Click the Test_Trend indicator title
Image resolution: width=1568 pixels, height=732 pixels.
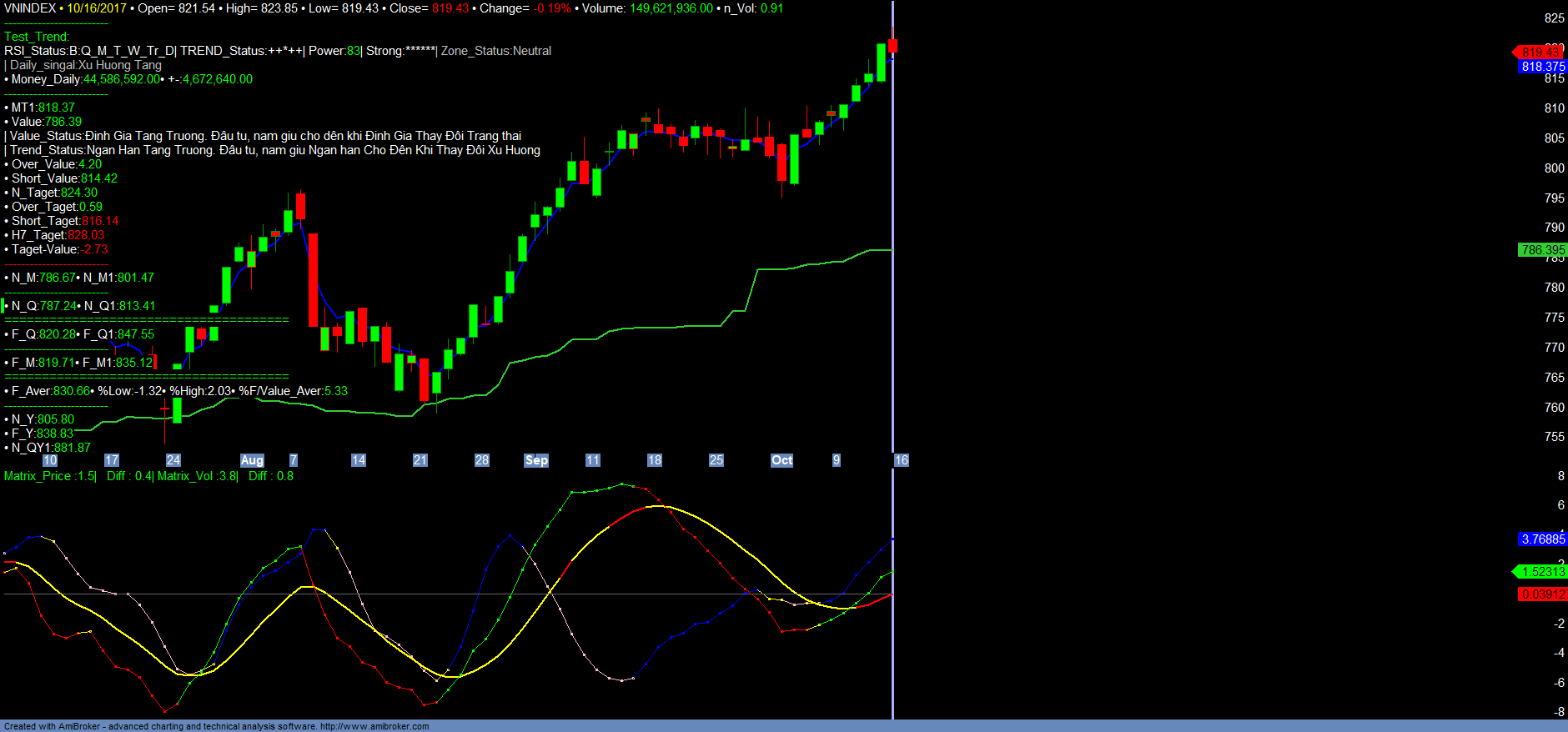(37, 37)
